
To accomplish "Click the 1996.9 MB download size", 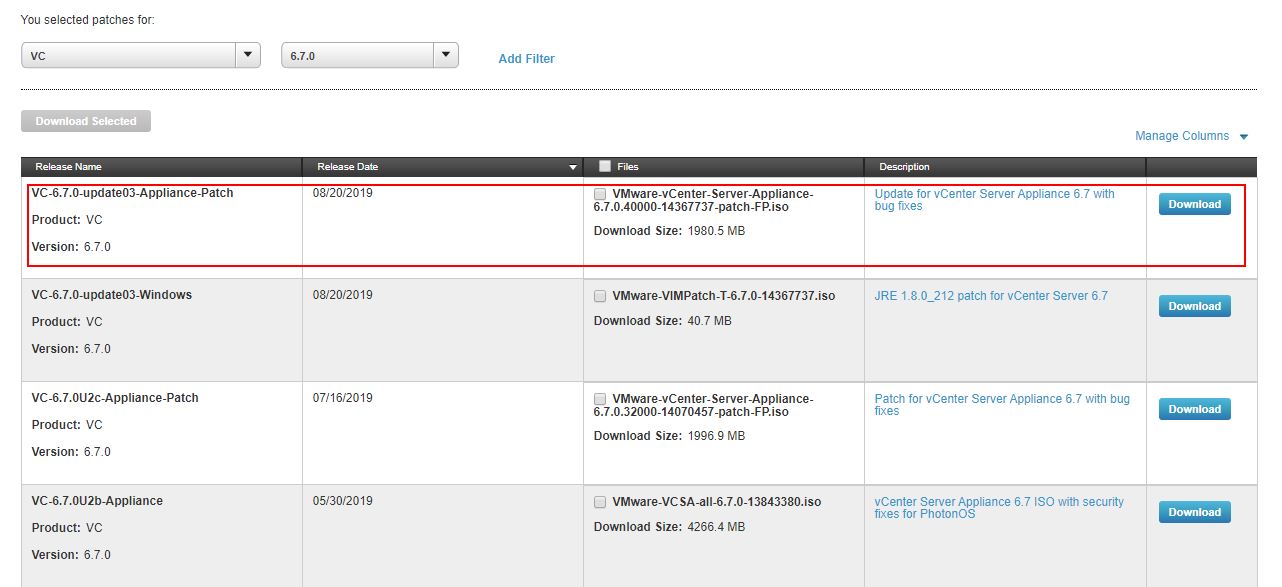I will [716, 436].
